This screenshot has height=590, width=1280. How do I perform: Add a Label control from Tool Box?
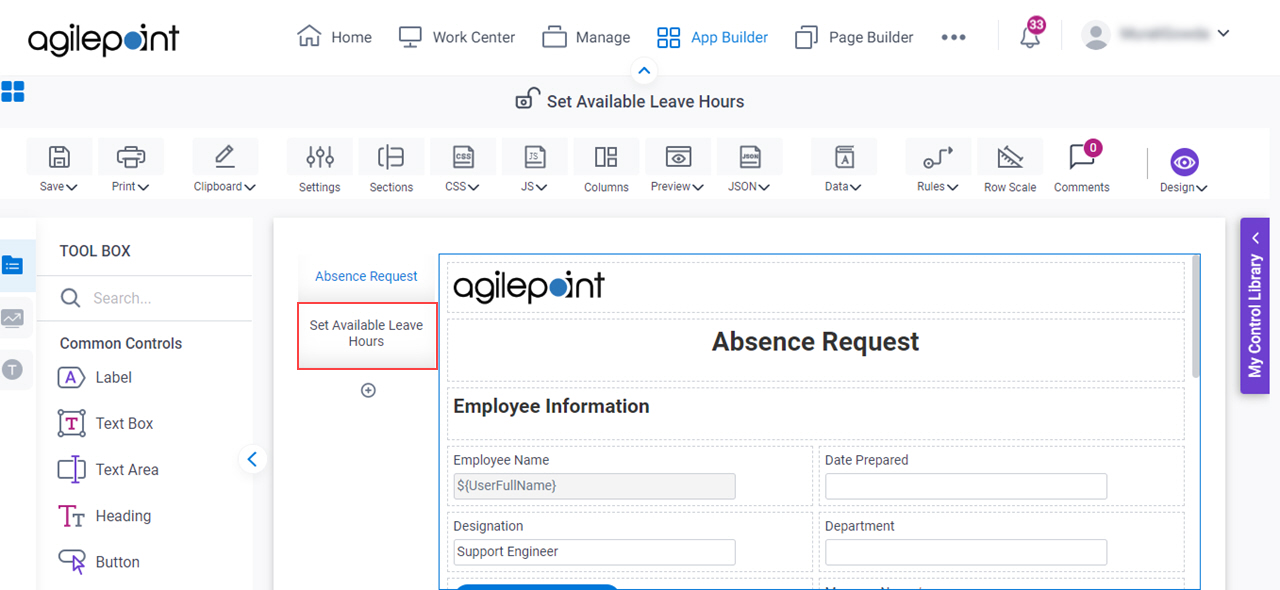coord(95,377)
